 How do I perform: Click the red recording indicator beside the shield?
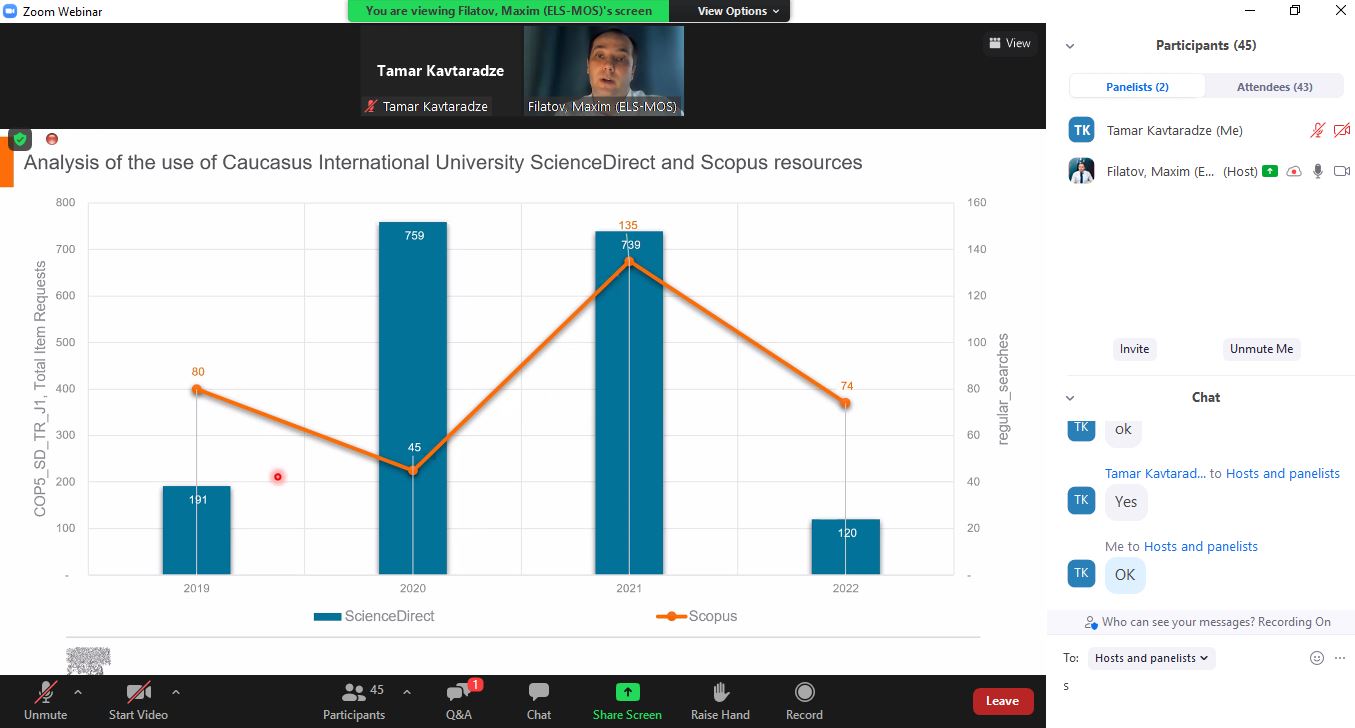52,139
